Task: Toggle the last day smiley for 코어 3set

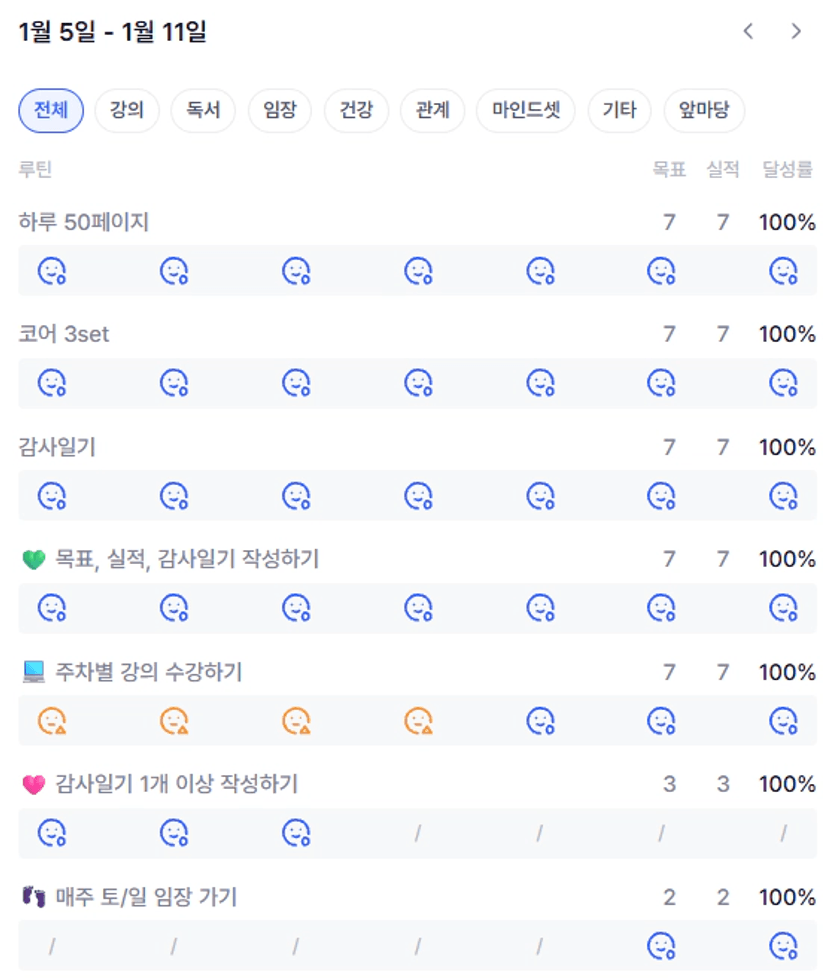Action: 783,383
